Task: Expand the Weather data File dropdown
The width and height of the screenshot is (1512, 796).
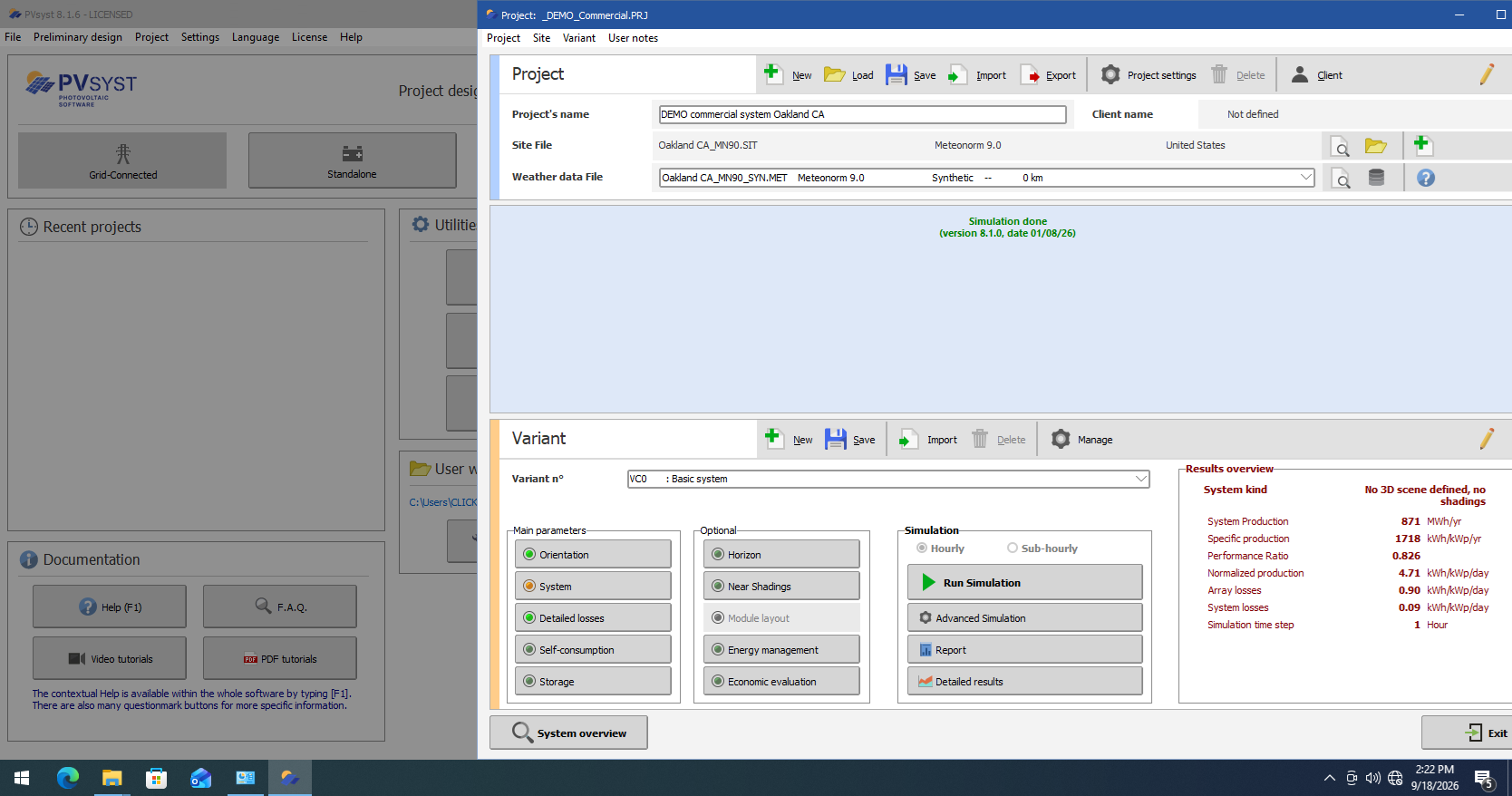Action: pos(1305,178)
